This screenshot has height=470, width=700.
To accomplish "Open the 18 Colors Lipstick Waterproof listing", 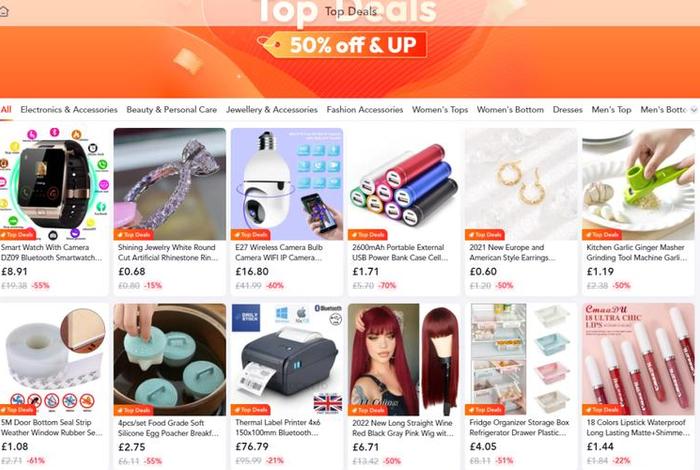I will [x=638, y=428].
